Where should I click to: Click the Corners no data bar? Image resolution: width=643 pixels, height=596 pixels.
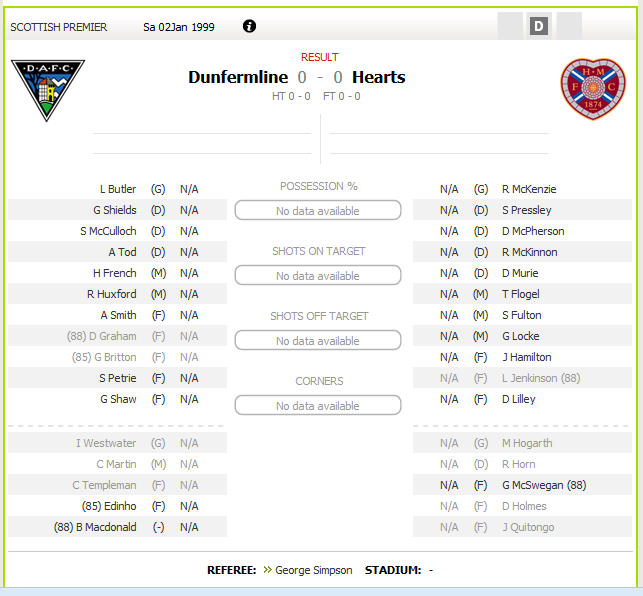coord(318,405)
